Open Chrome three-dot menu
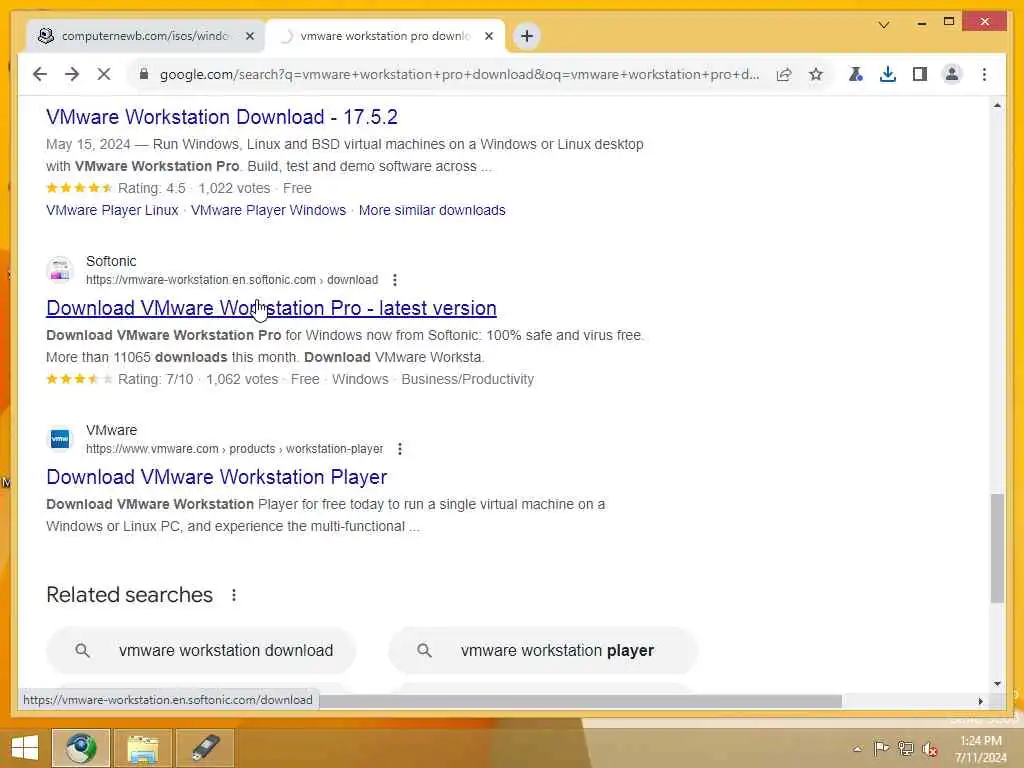Viewport: 1024px width, 768px height. pos(984,74)
